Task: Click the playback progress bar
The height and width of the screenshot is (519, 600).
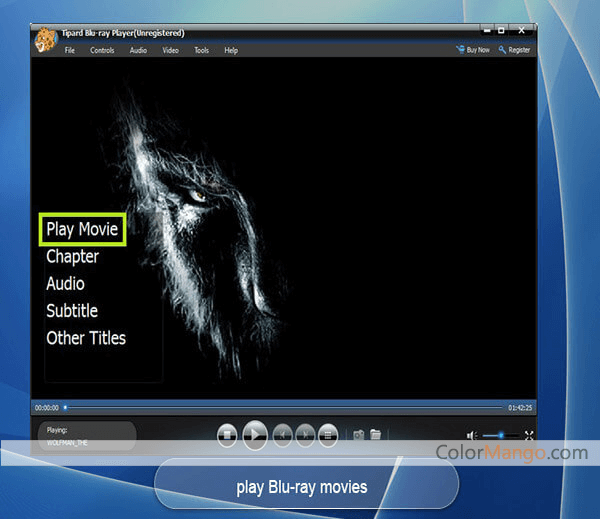Action: coord(285,408)
